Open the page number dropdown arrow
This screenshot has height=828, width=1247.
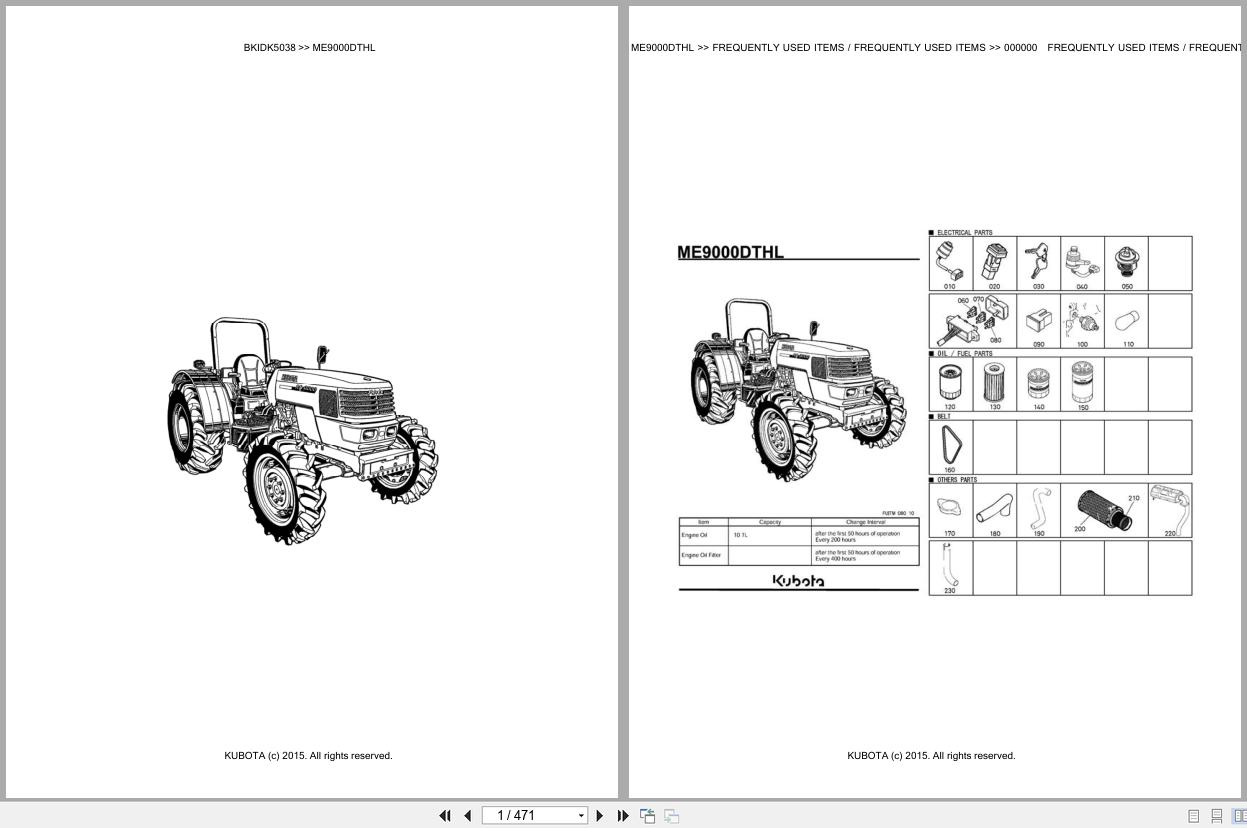click(581, 816)
